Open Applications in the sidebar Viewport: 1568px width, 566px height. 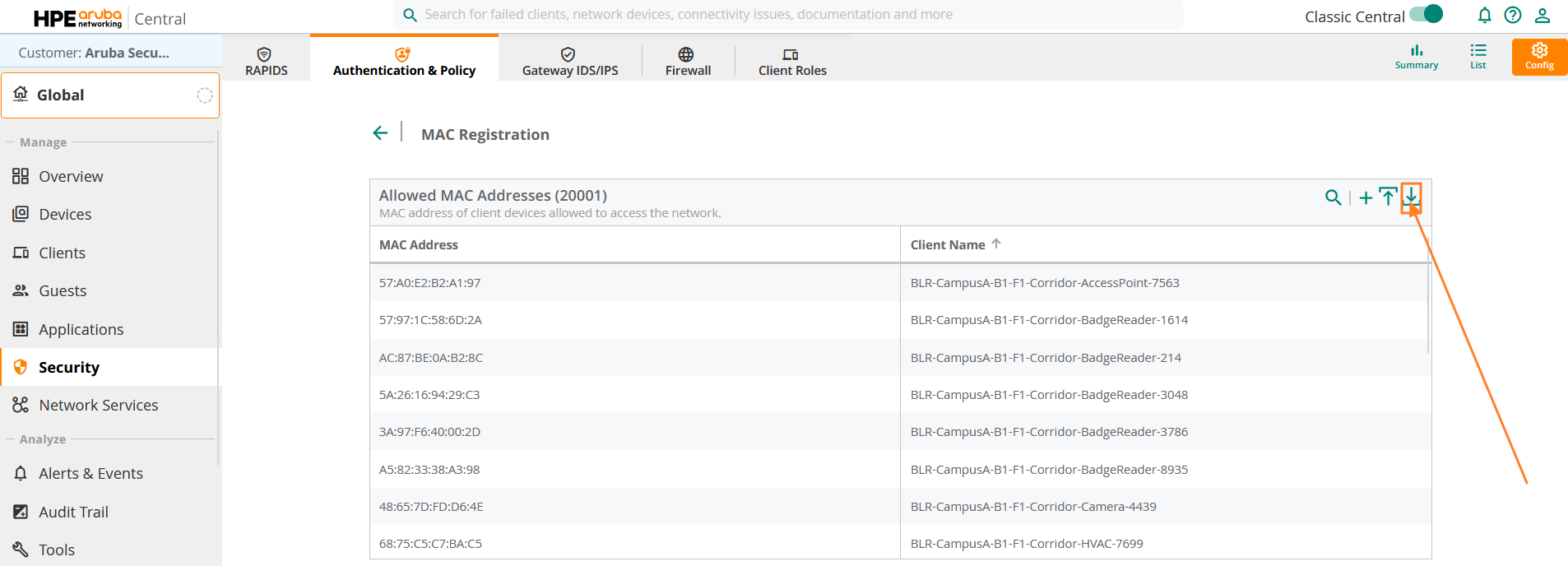[x=110, y=329]
